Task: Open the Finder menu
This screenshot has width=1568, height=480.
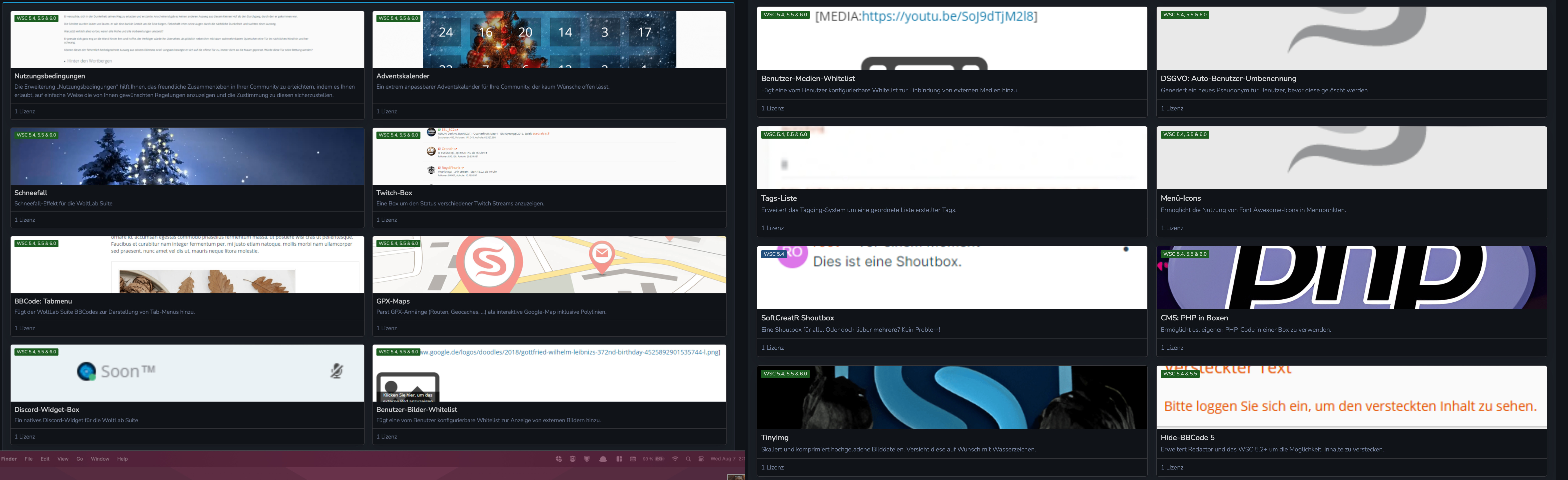Action: (9, 459)
